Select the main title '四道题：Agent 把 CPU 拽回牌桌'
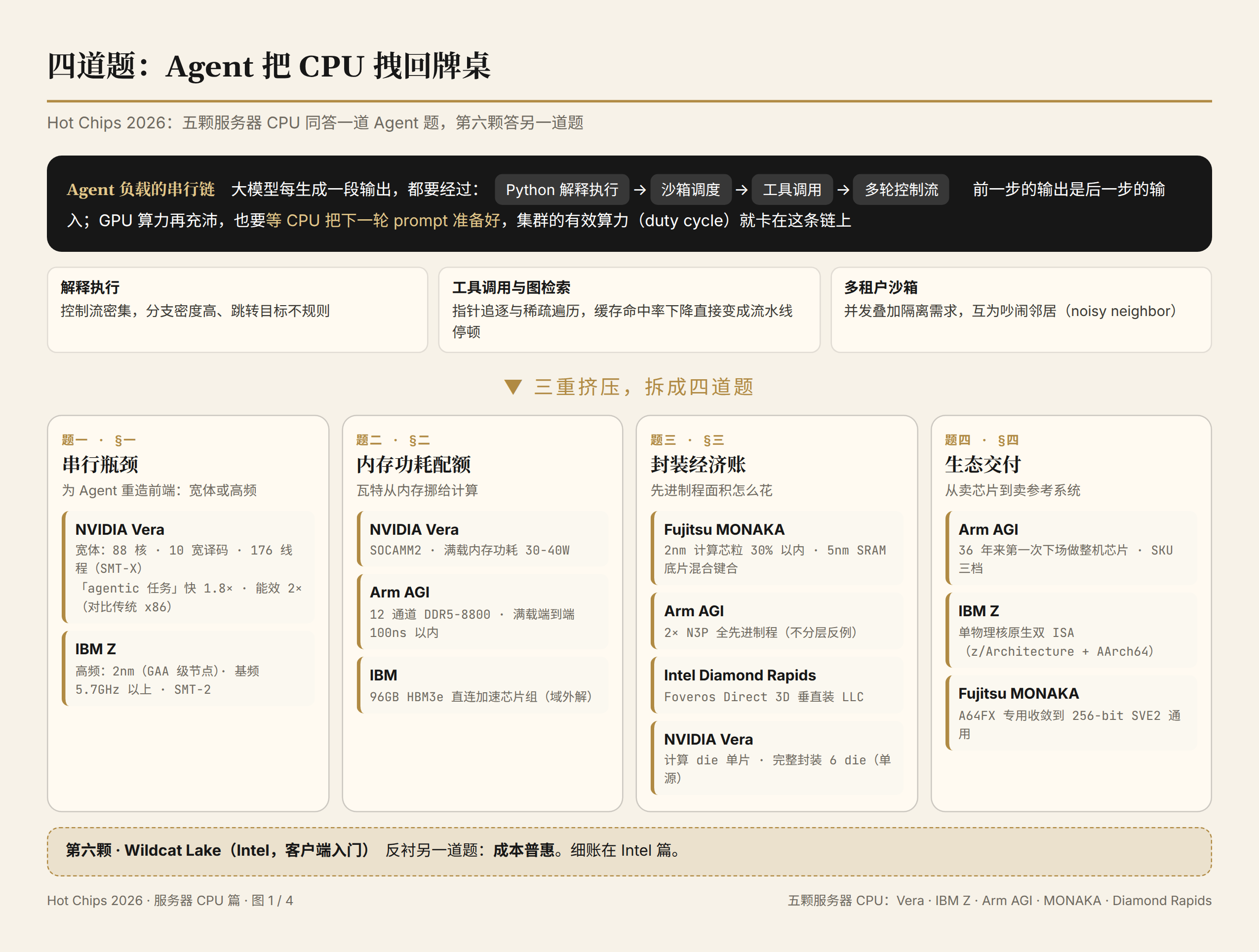The height and width of the screenshot is (952, 1259). pos(269,66)
